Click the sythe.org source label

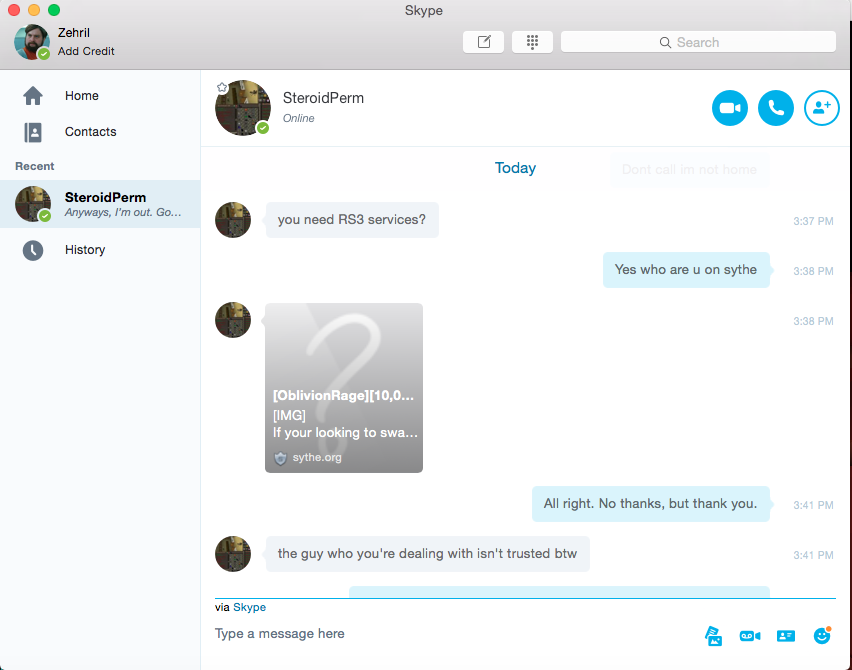tap(317, 458)
